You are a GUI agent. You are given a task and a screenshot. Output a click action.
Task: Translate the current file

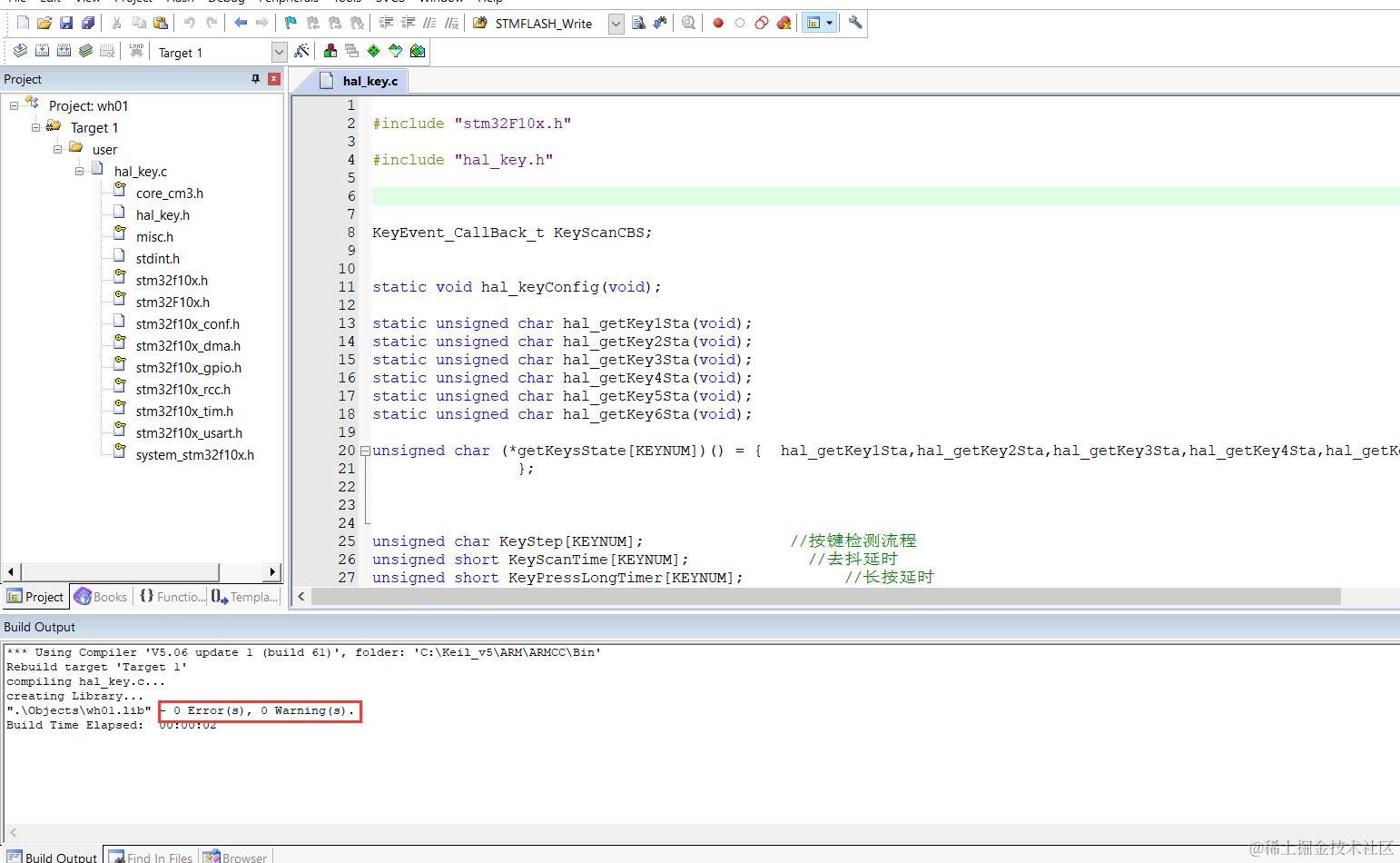pos(20,51)
